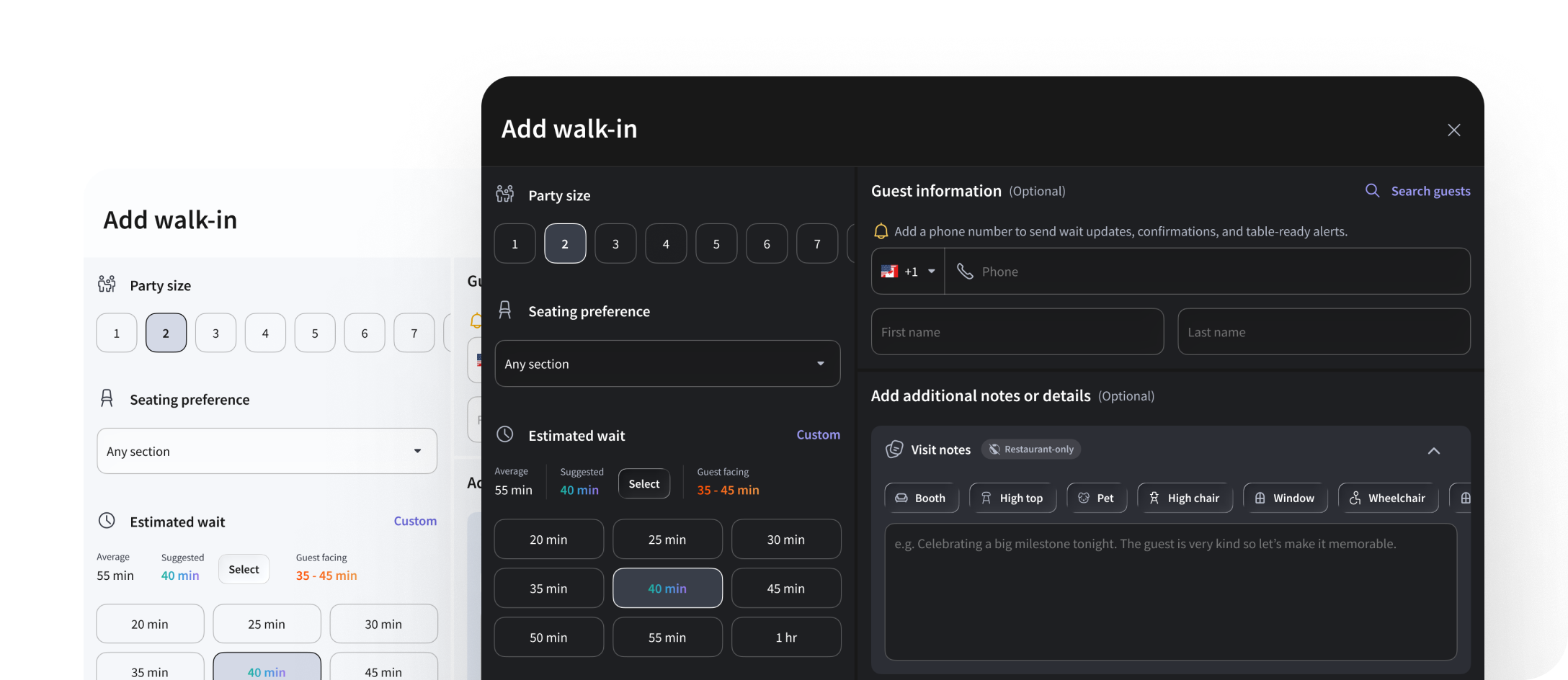The height and width of the screenshot is (680, 1568).
Task: Select party size 5
Action: [716, 243]
